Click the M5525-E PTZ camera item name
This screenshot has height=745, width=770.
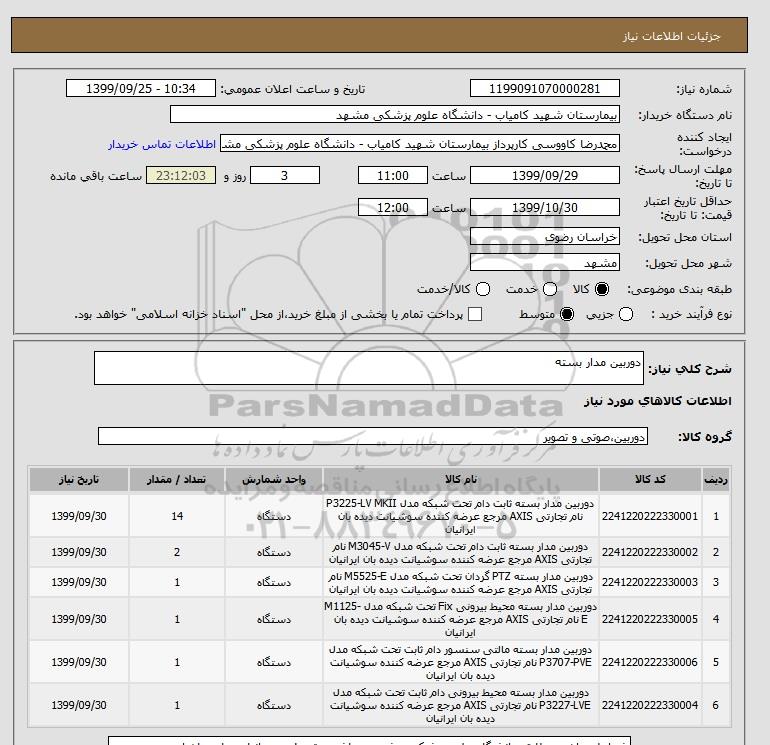pyautogui.click(x=461, y=583)
